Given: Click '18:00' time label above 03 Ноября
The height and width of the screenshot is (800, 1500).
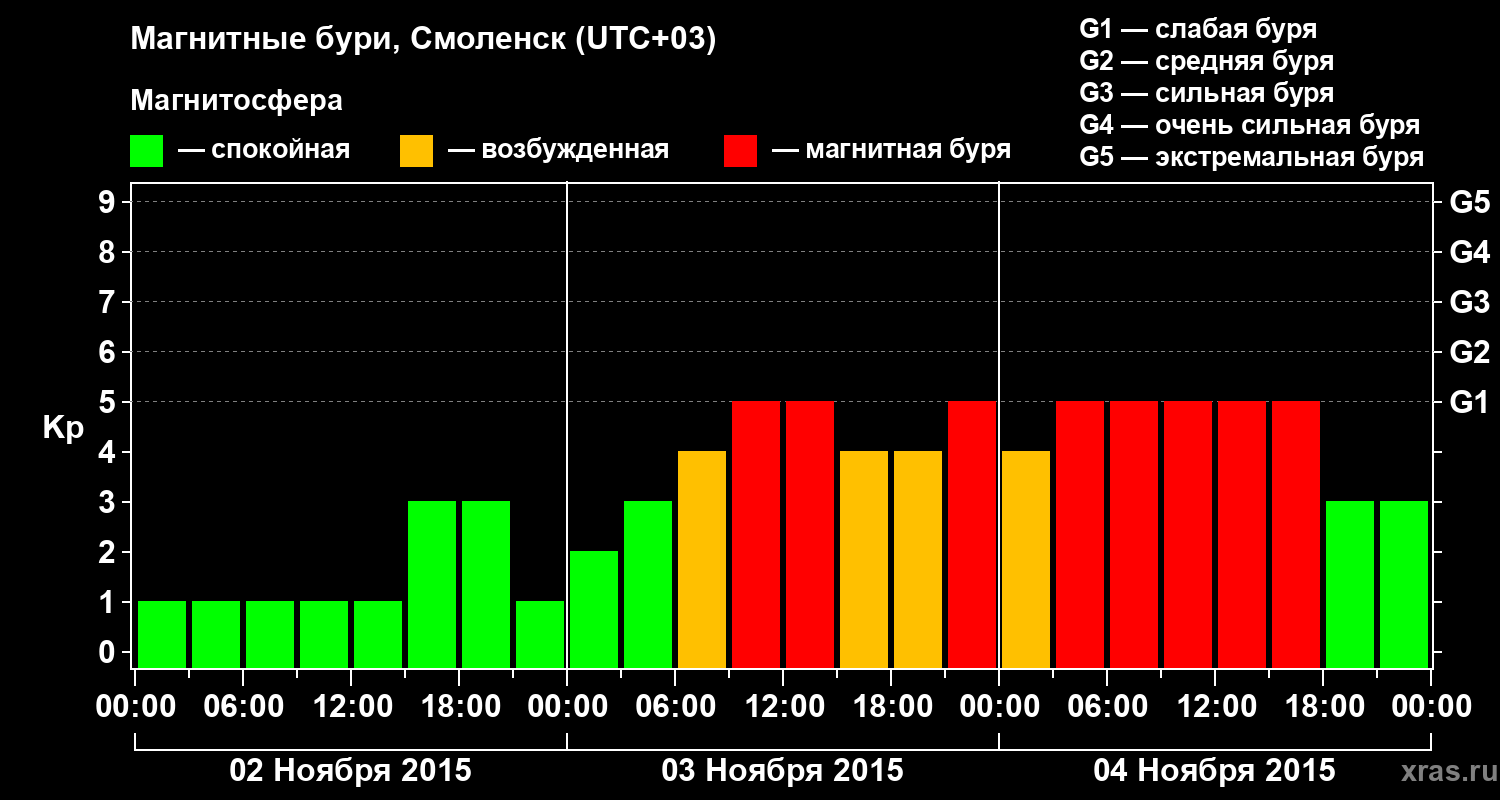Looking at the screenshot, I should (891, 706).
